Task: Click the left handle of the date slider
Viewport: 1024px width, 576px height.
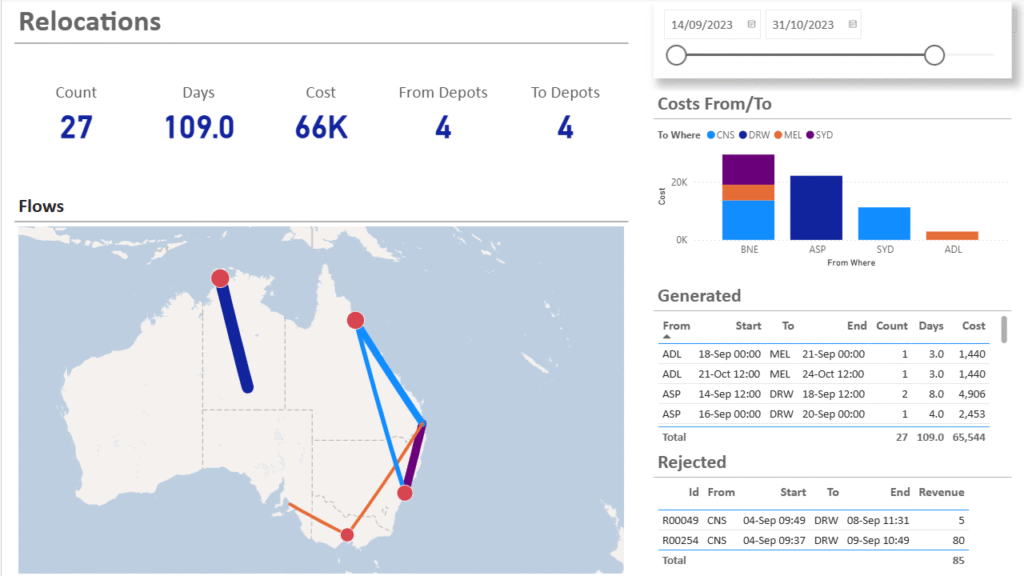Action: pyautogui.click(x=676, y=55)
